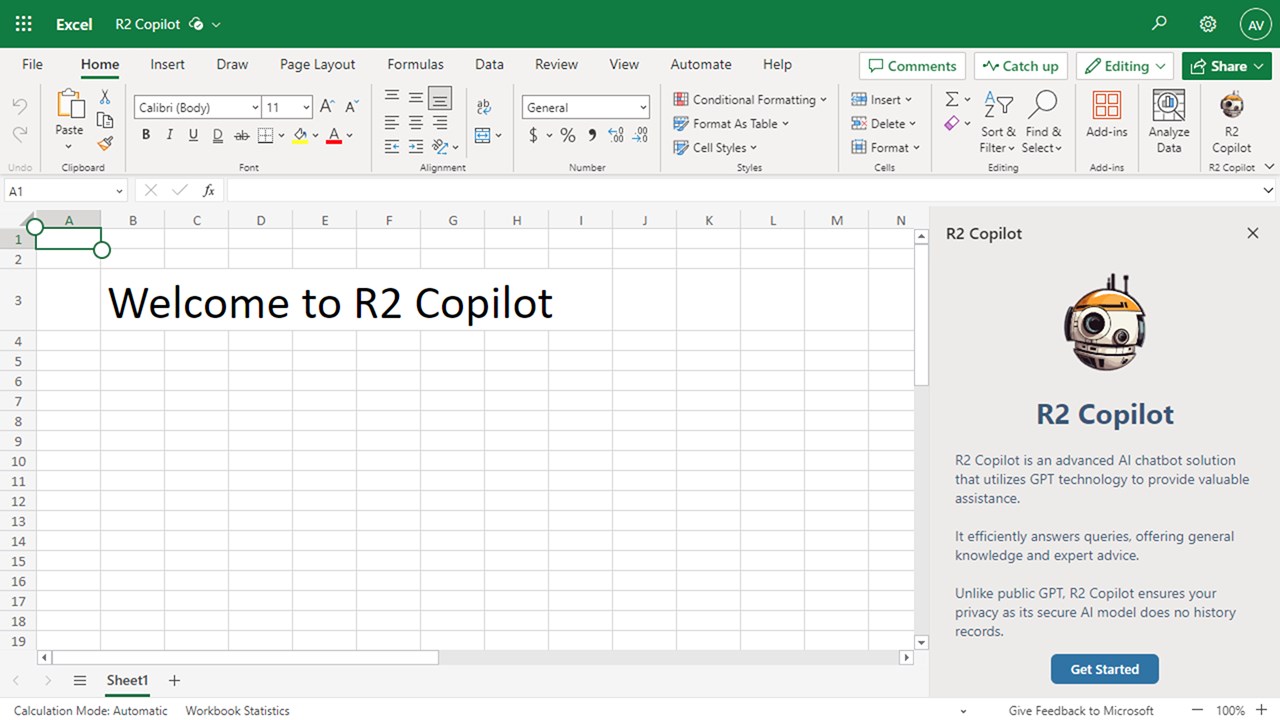Open the Comments pane button
Image resolution: width=1280 pixels, height=720 pixels.
pos(912,66)
